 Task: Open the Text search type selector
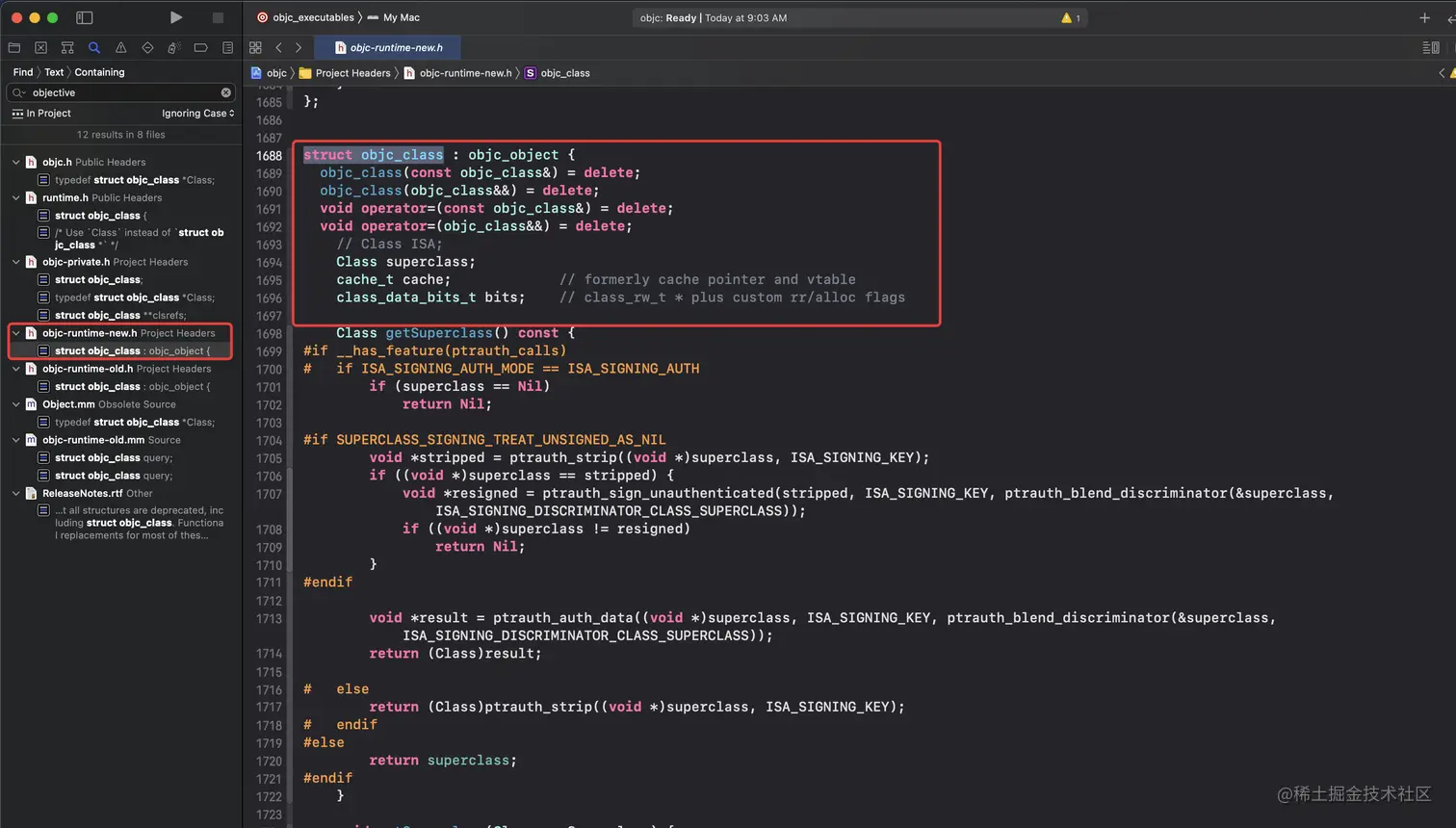pos(54,72)
